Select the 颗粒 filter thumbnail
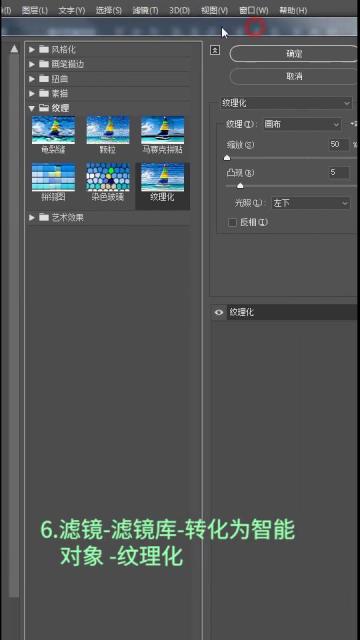Screen dimensions: 360x640 tap(108, 130)
